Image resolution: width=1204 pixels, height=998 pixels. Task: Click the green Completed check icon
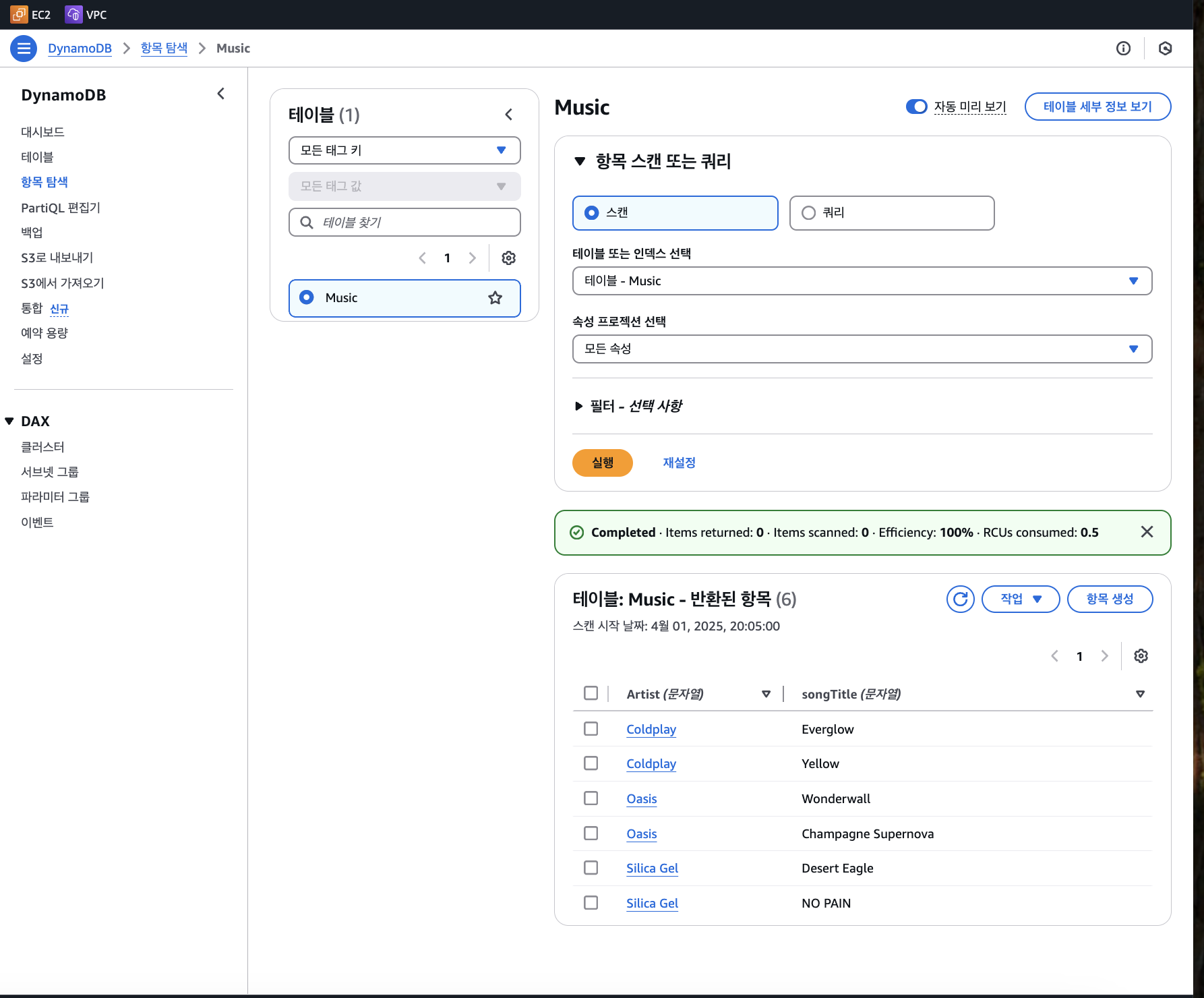click(x=577, y=533)
